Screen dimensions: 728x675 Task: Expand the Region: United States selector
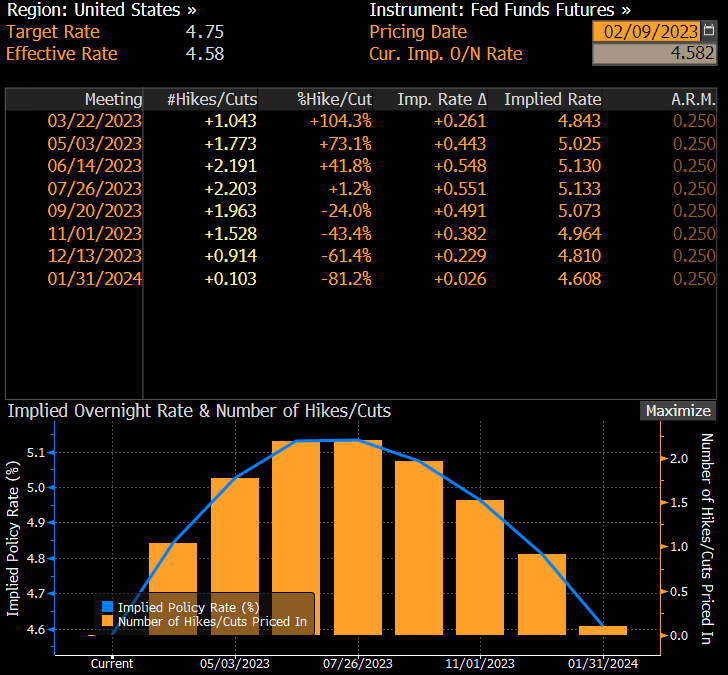[102, 10]
